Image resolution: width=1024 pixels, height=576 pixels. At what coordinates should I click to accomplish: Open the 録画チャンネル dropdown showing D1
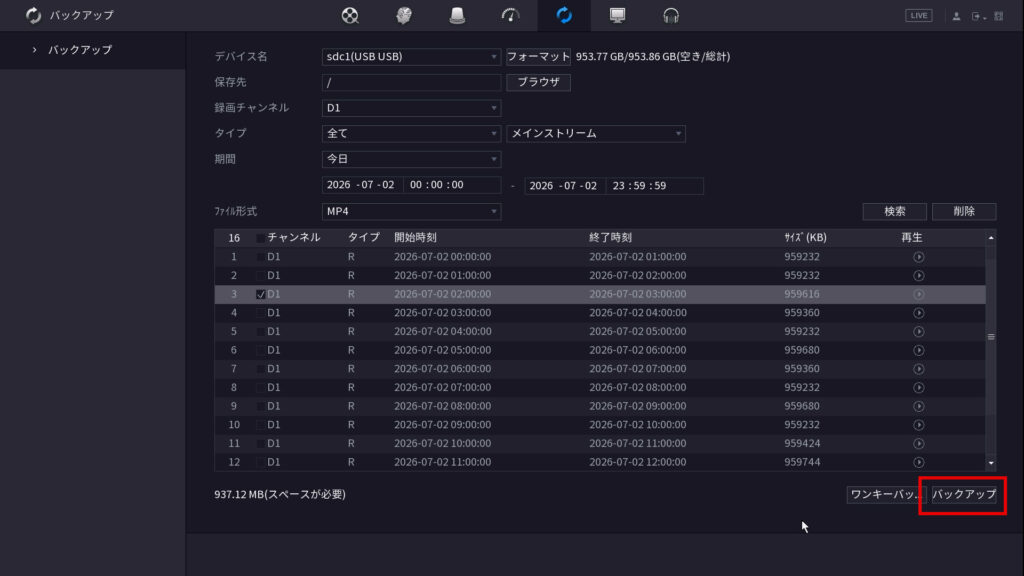(x=411, y=108)
